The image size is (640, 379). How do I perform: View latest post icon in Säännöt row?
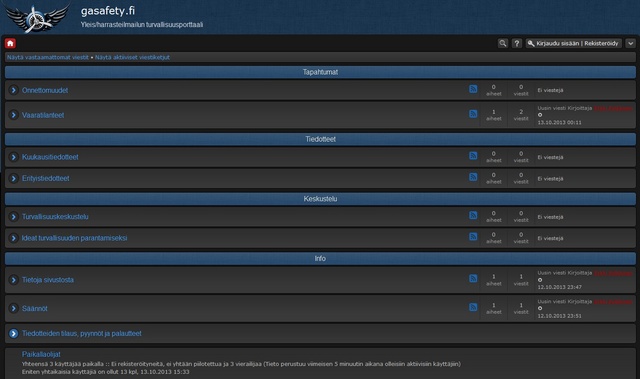coord(540,308)
